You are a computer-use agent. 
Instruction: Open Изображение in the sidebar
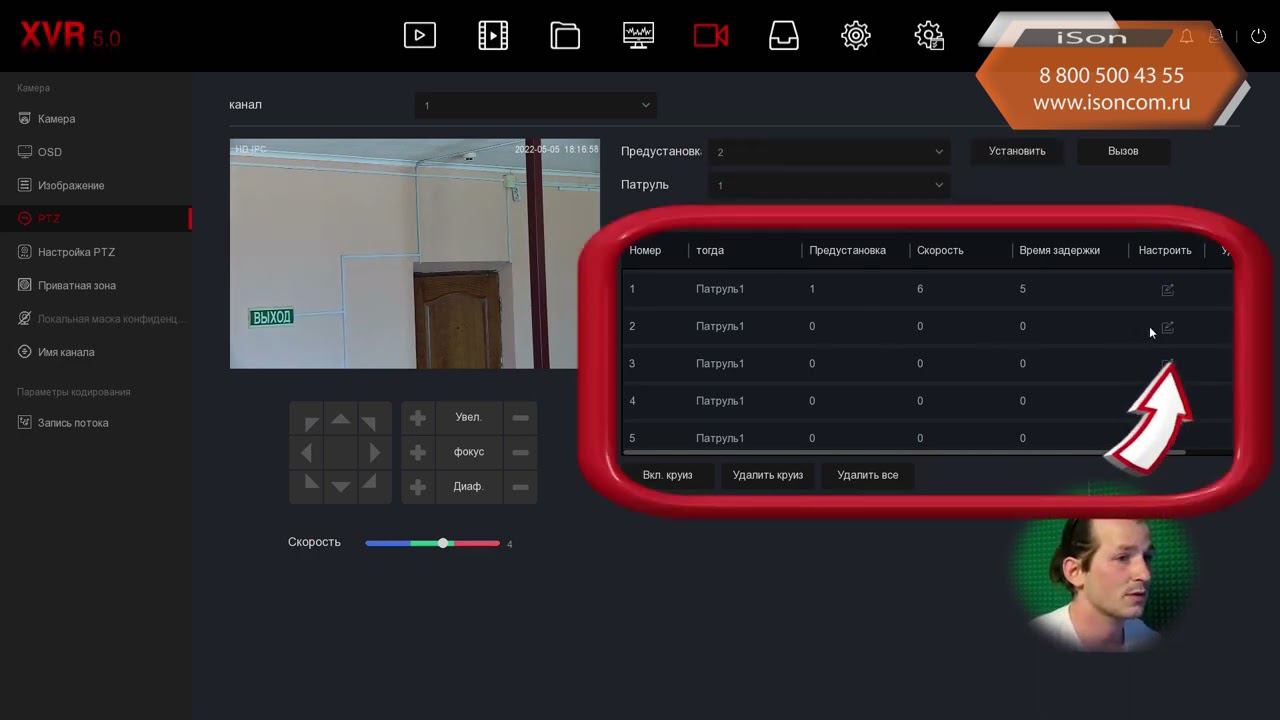71,186
